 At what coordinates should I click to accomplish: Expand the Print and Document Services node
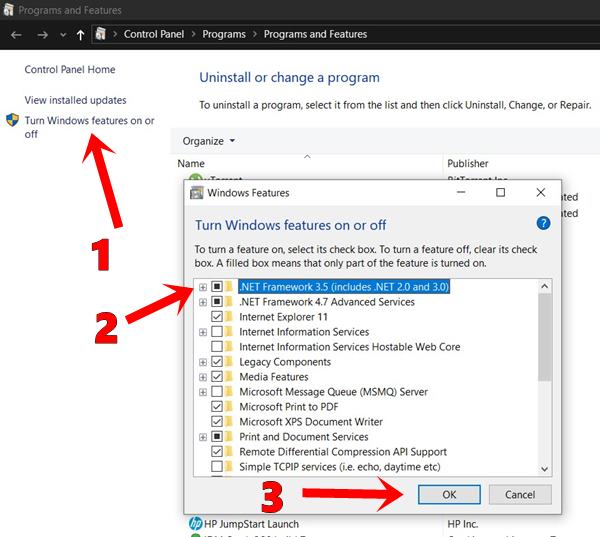pos(203,437)
